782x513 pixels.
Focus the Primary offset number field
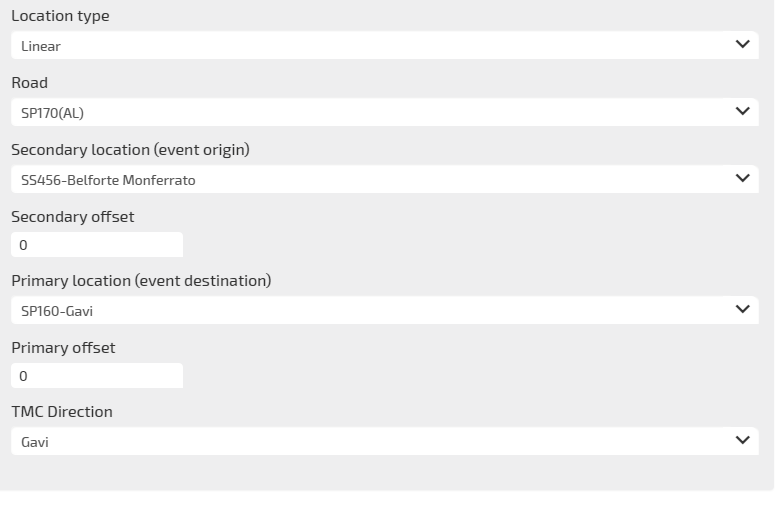pos(96,376)
